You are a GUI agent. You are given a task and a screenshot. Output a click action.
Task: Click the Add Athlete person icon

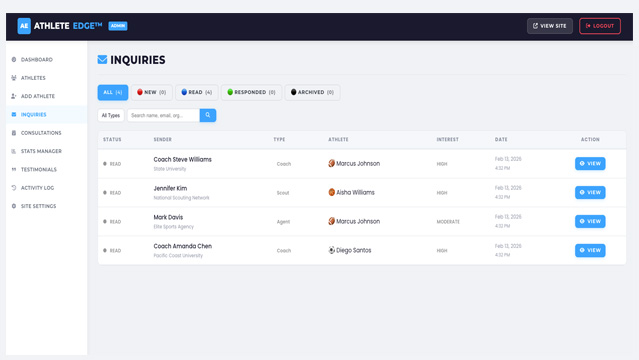14,96
